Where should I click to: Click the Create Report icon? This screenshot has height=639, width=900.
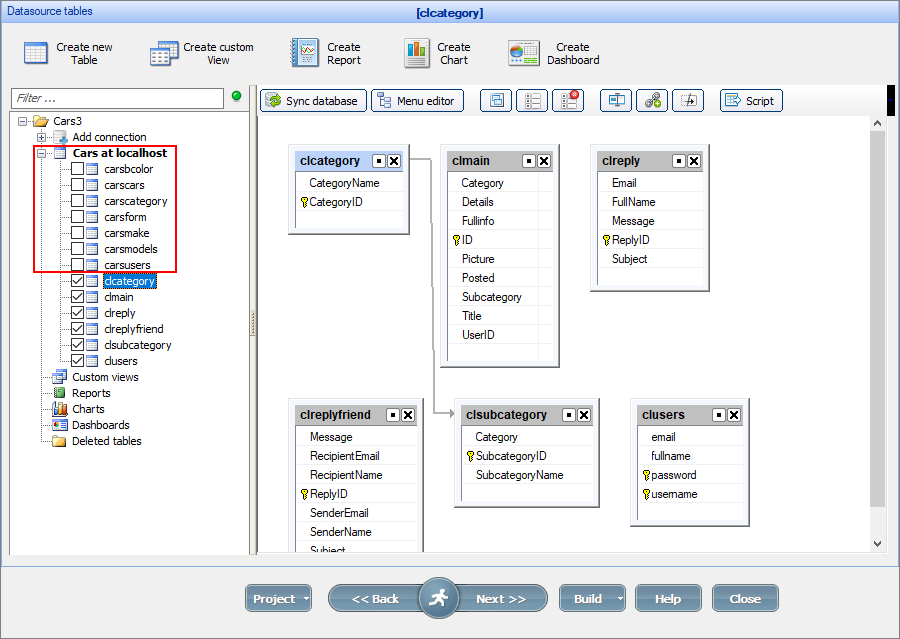click(x=304, y=54)
